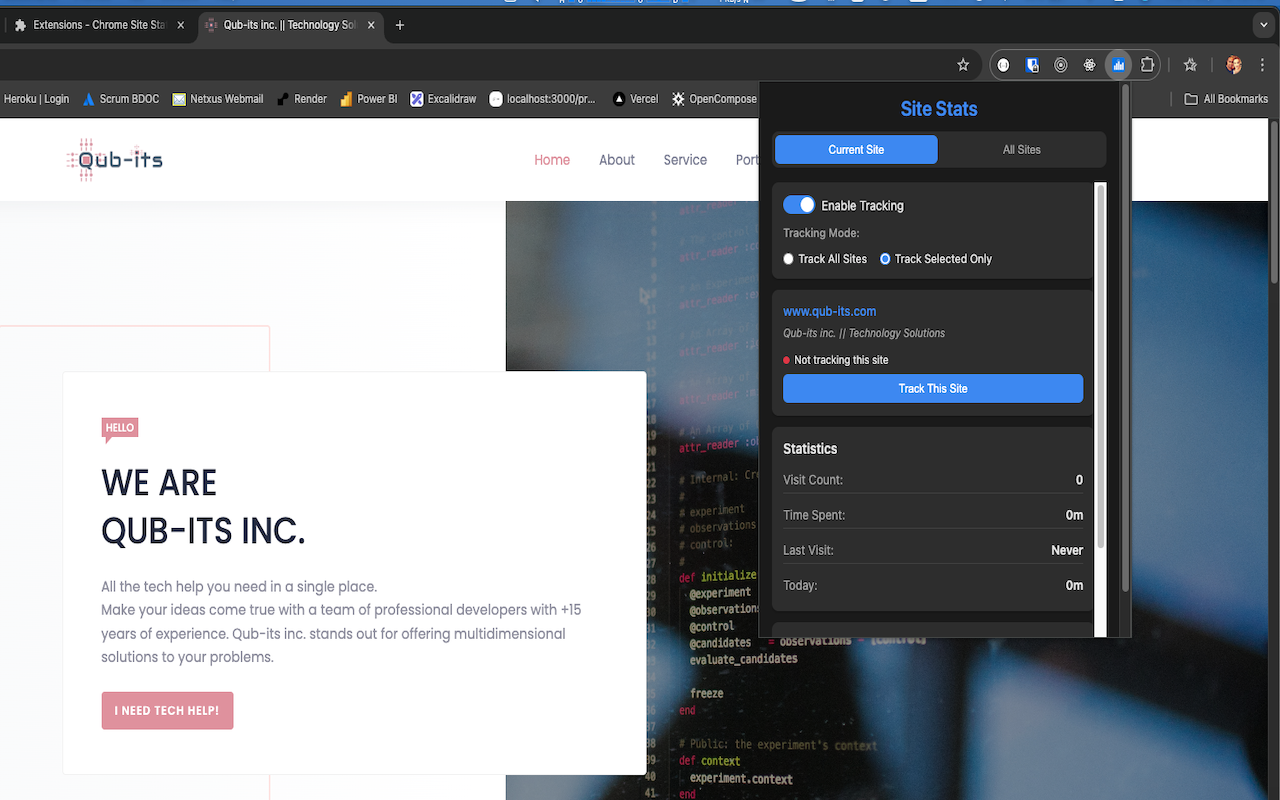This screenshot has height=800, width=1280.
Task: Click the Visit Count value 0
Action: (x=1079, y=480)
